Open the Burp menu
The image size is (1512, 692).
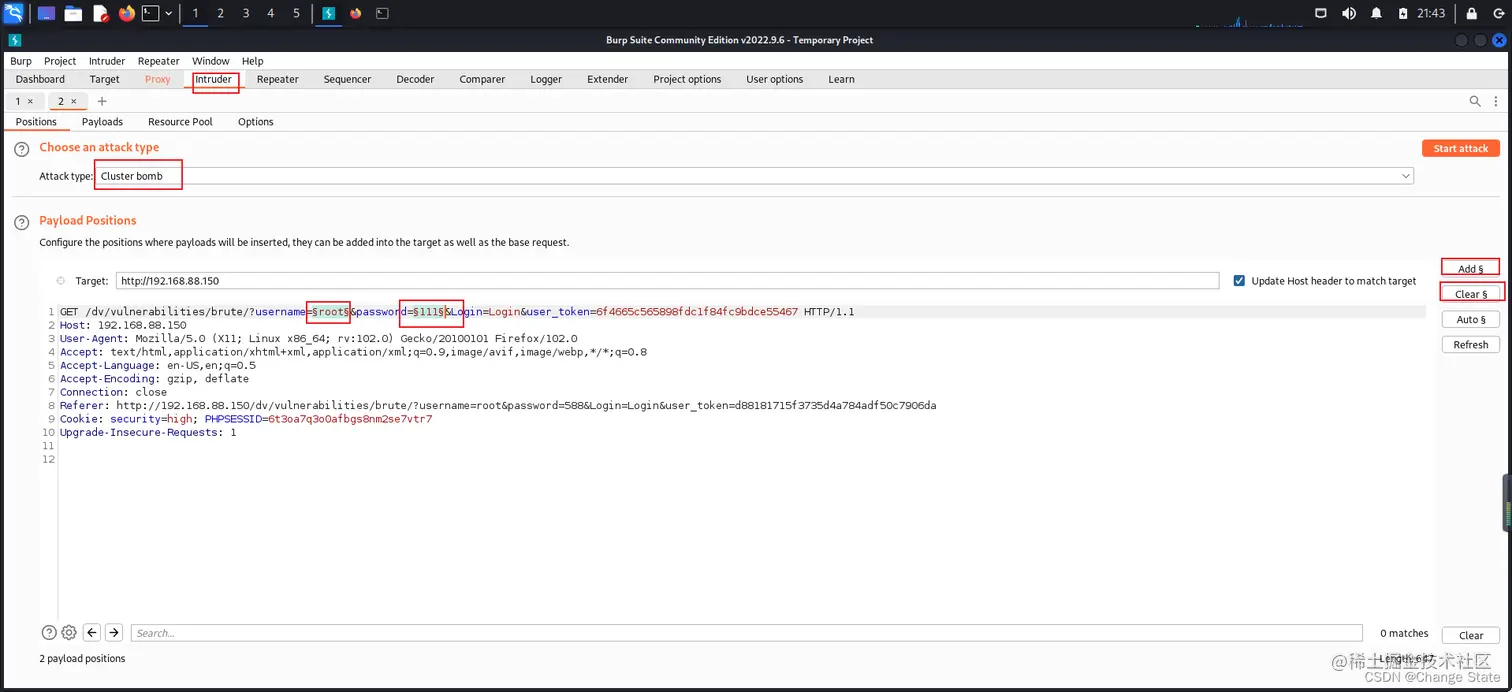coord(21,61)
